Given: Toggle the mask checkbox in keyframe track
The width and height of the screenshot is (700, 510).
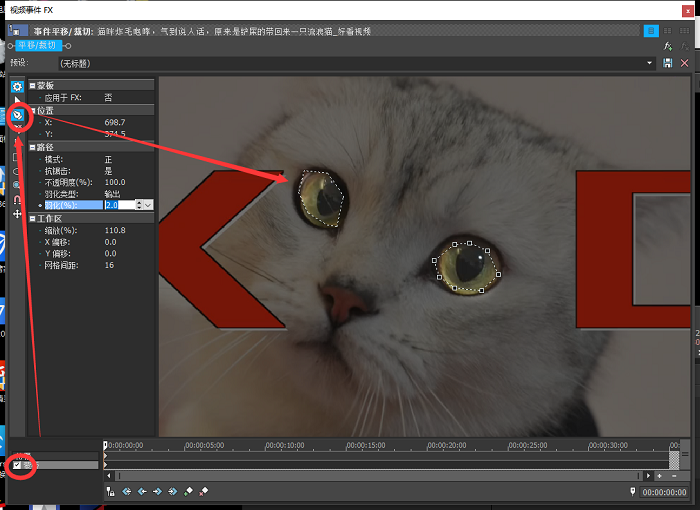Looking at the screenshot, I should tap(17, 464).
